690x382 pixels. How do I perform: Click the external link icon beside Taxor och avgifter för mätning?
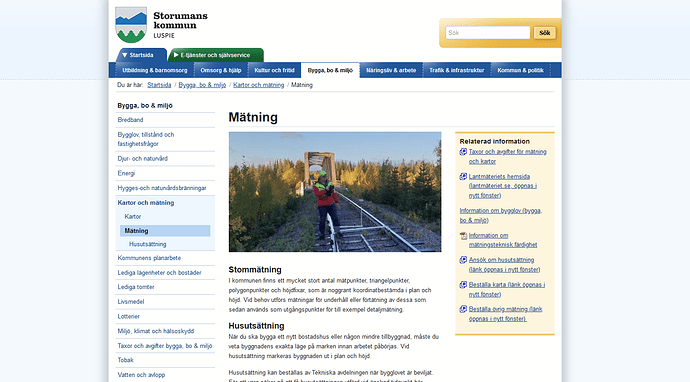[463, 152]
